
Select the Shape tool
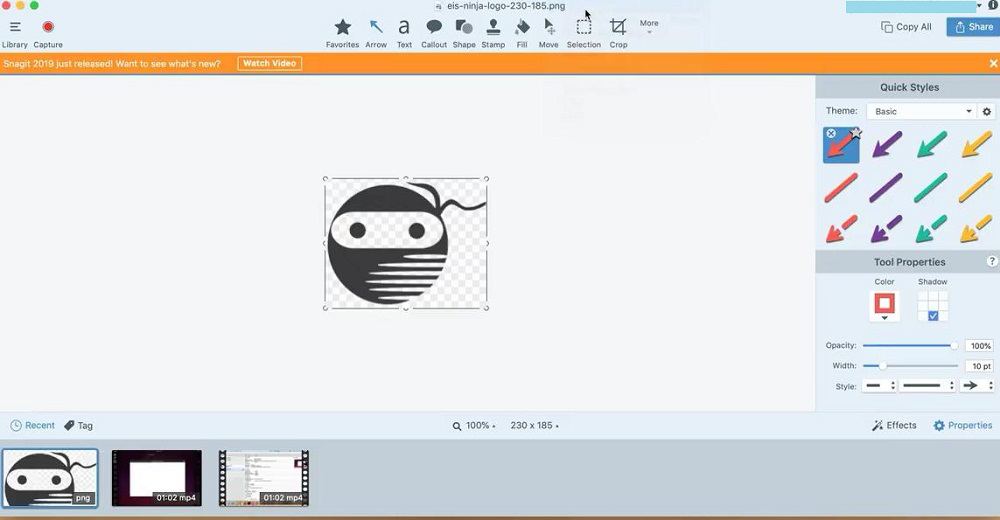[x=464, y=34]
